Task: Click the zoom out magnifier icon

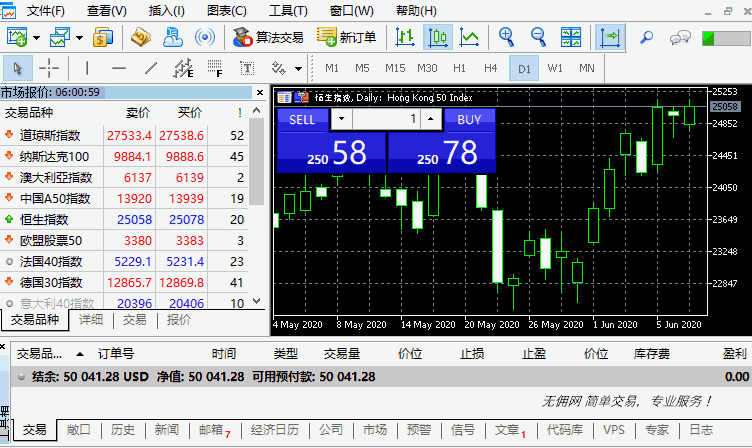Action: (x=538, y=38)
